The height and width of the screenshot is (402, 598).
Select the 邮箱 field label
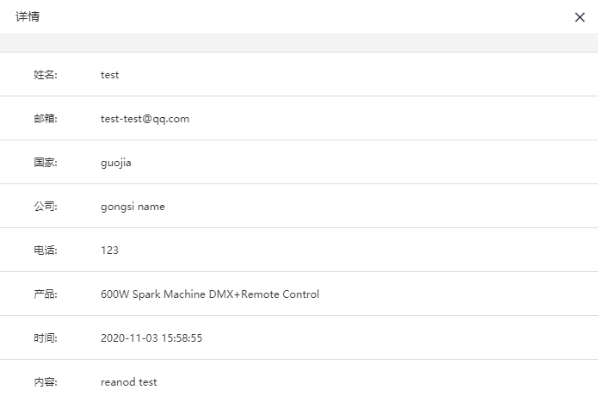[x=45, y=119]
